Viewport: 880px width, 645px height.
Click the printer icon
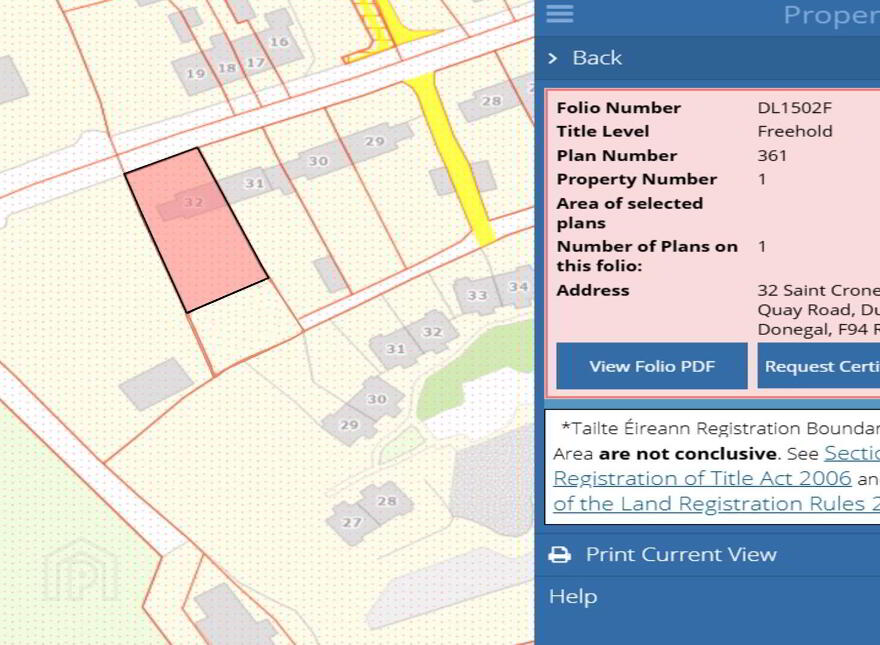pos(560,555)
